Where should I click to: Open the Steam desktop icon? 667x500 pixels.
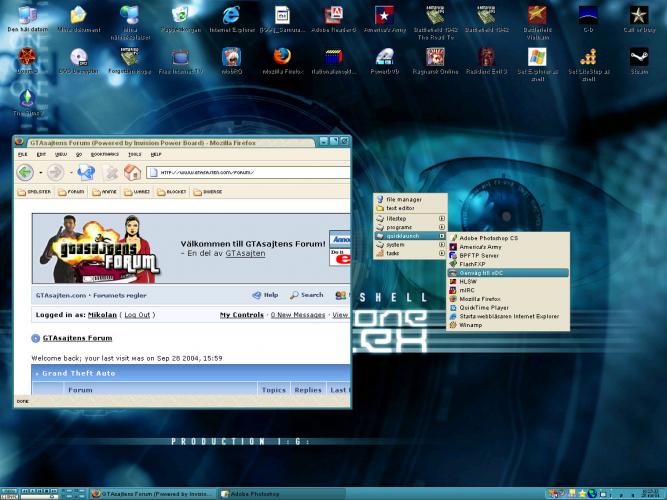point(638,57)
